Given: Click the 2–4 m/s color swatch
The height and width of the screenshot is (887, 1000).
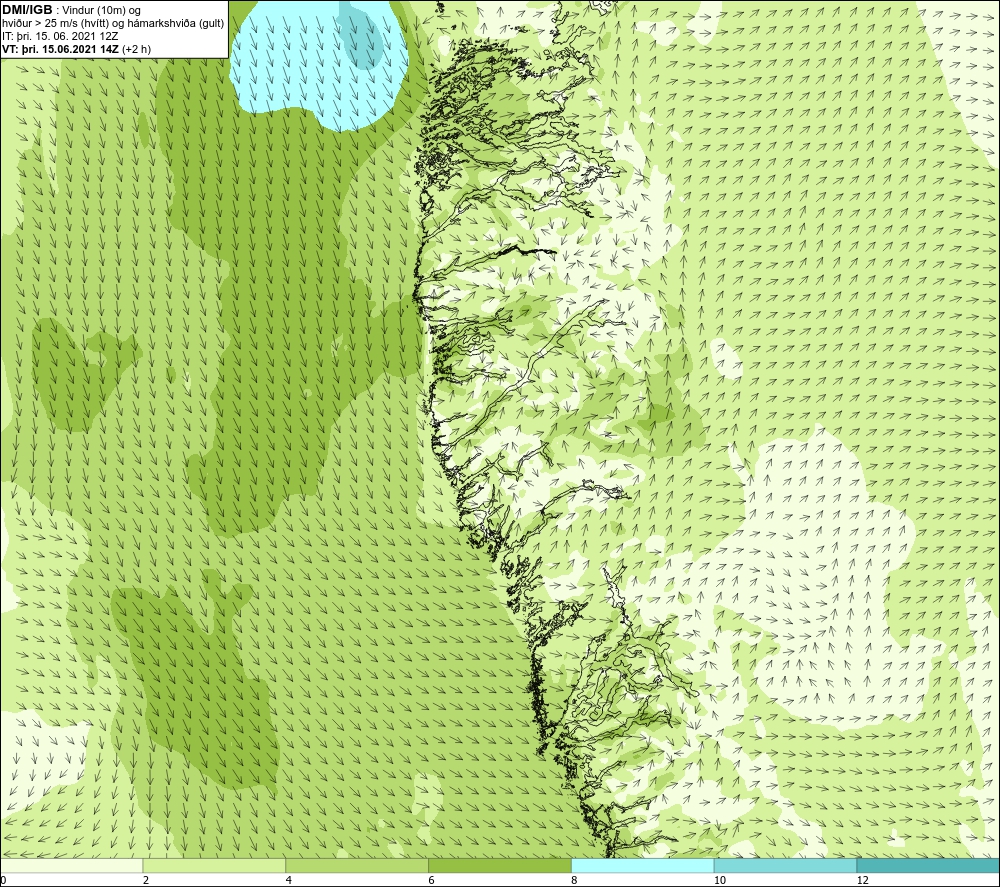Looking at the screenshot, I should (214, 865).
